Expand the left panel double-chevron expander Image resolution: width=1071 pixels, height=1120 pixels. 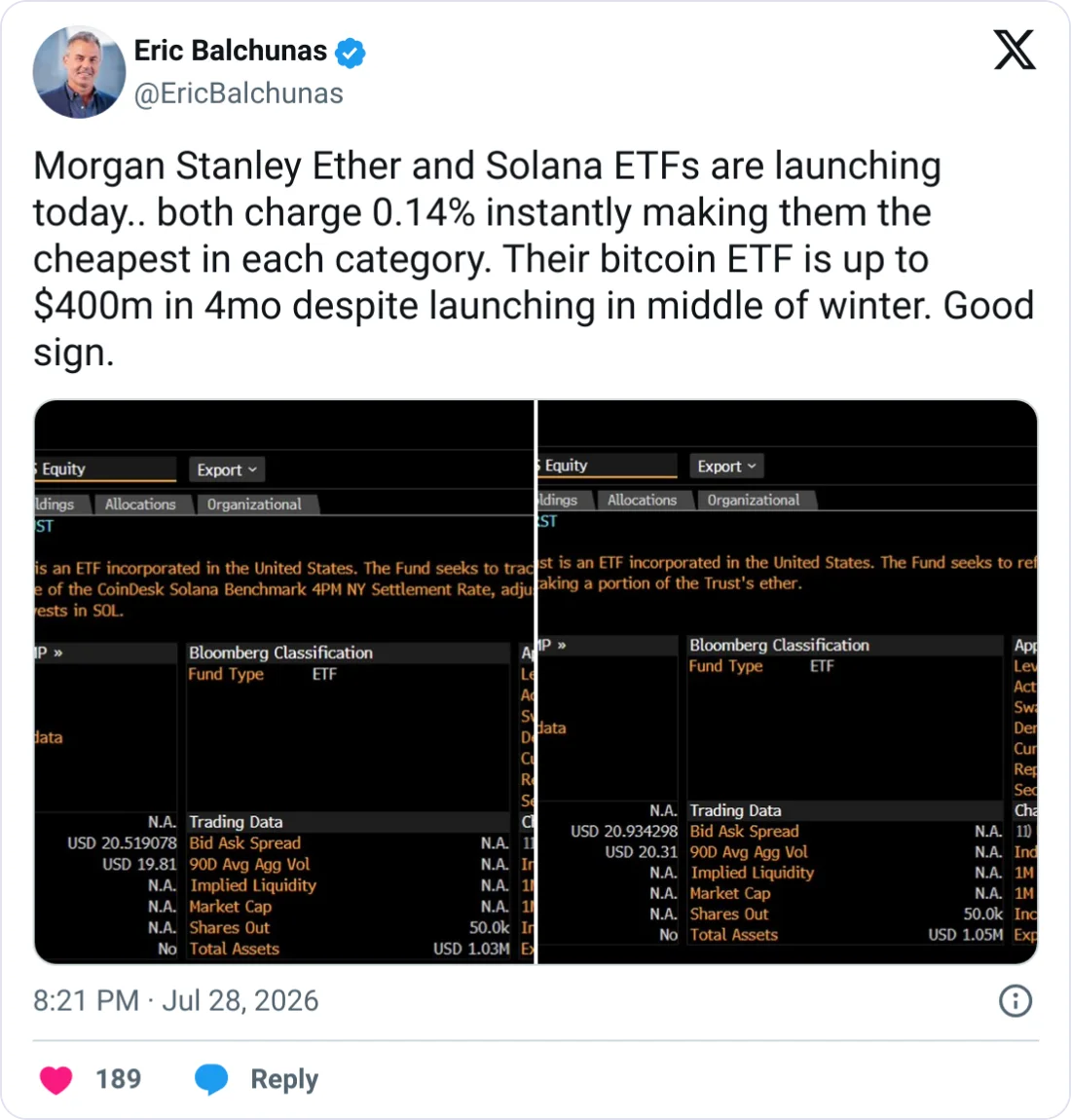click(x=57, y=653)
